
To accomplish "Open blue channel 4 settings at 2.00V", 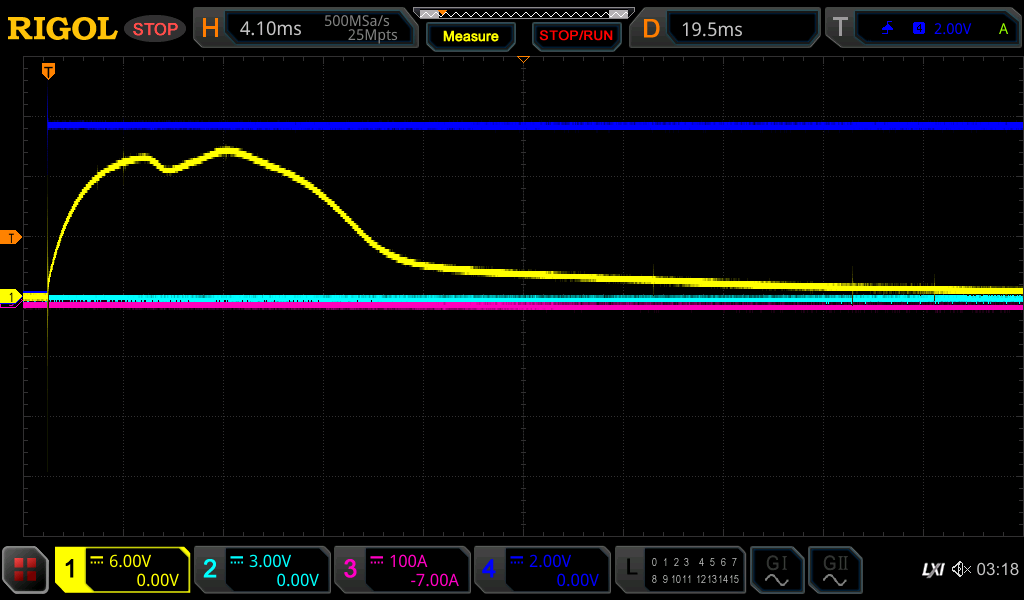I will click(x=542, y=570).
